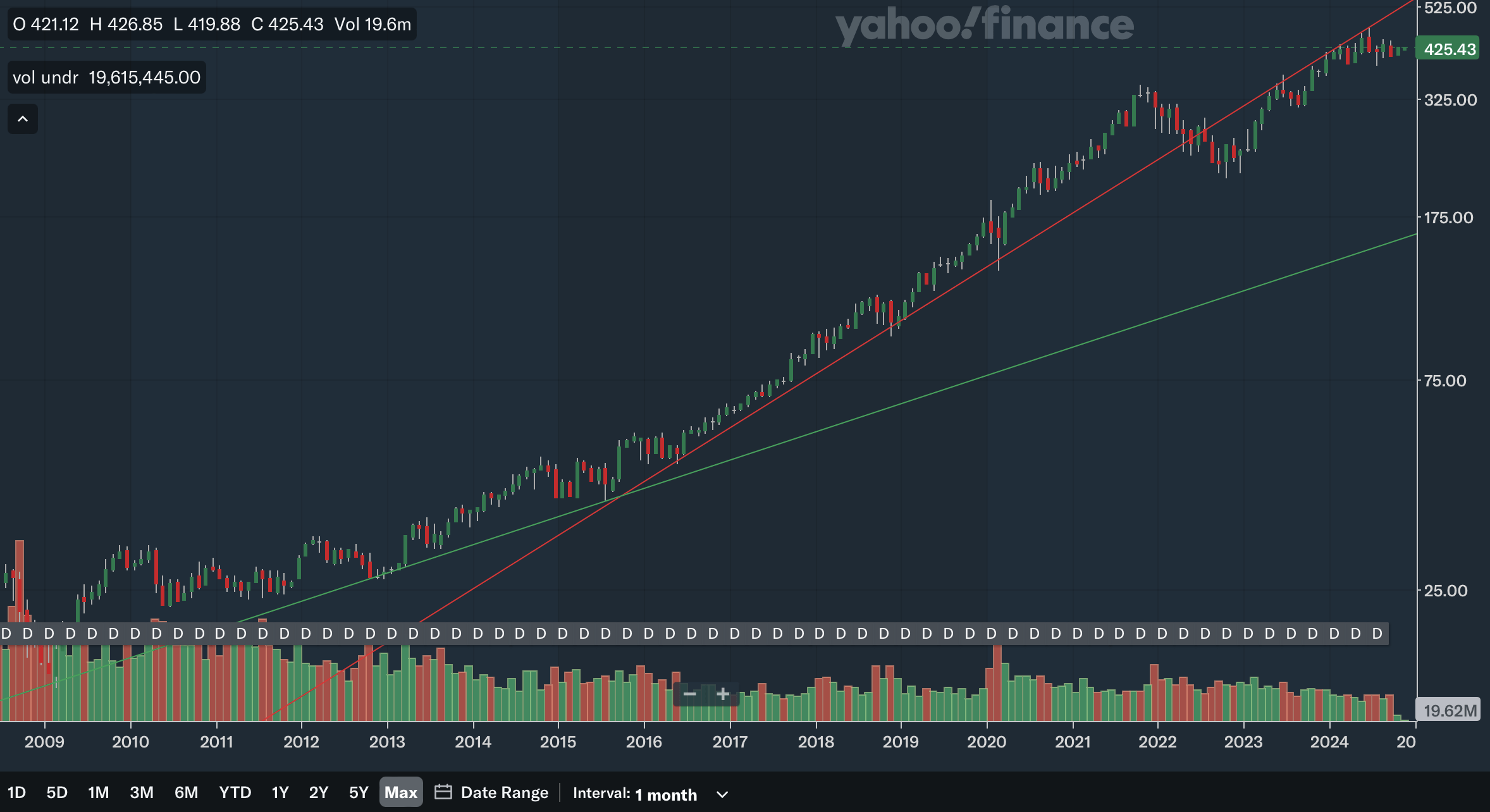Image resolution: width=1490 pixels, height=812 pixels.
Task: Select the 1D range
Action: point(16,792)
